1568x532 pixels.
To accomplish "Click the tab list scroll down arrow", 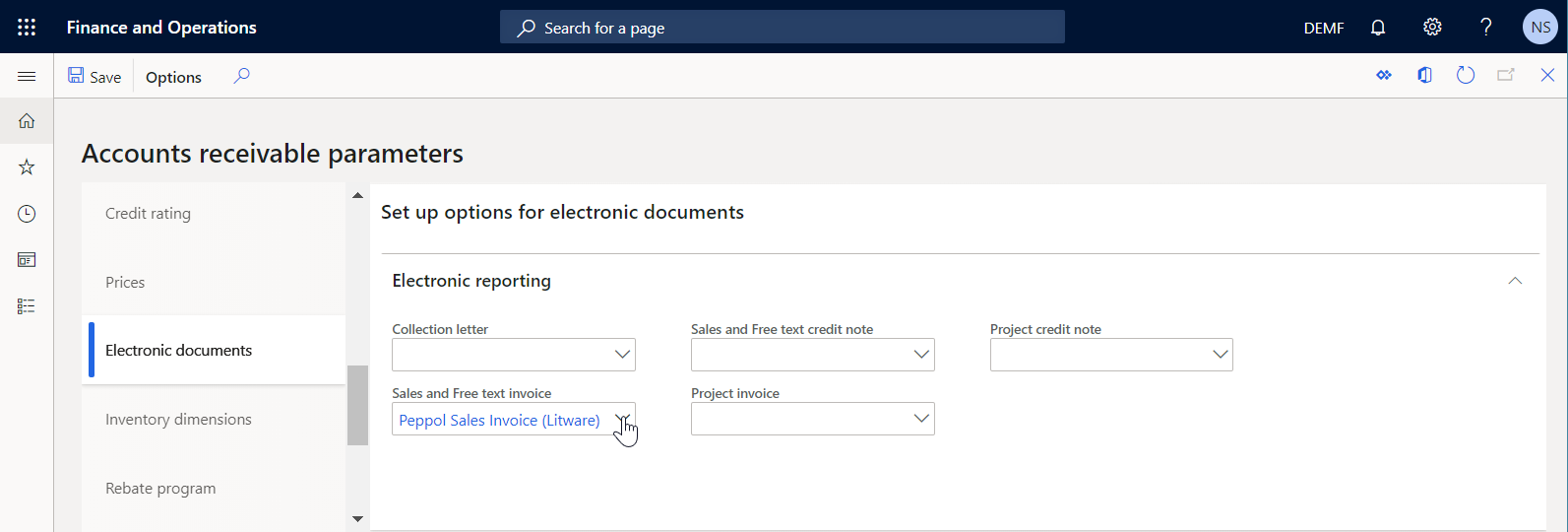I will (x=357, y=518).
